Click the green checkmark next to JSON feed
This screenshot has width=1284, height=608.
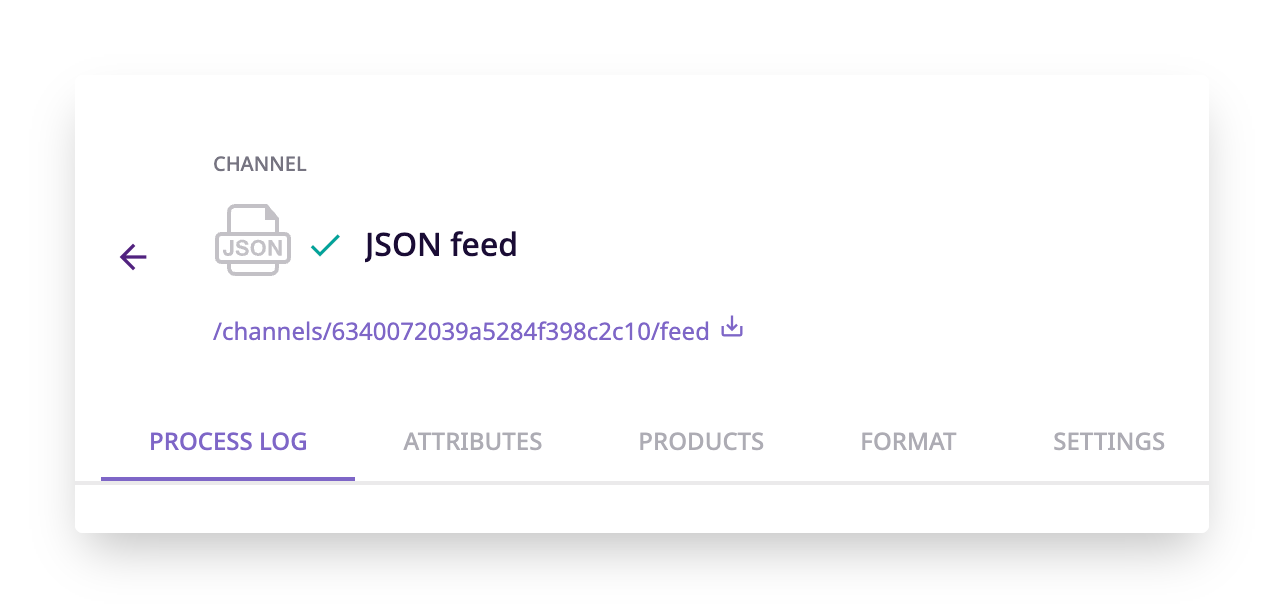coord(325,245)
